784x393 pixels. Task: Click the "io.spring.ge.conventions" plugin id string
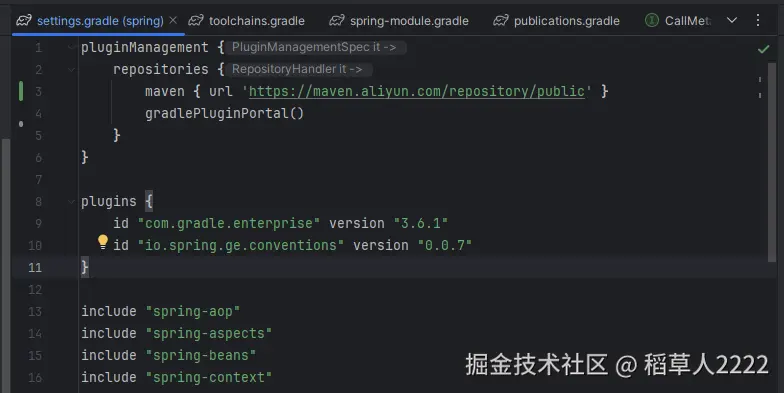(x=240, y=246)
